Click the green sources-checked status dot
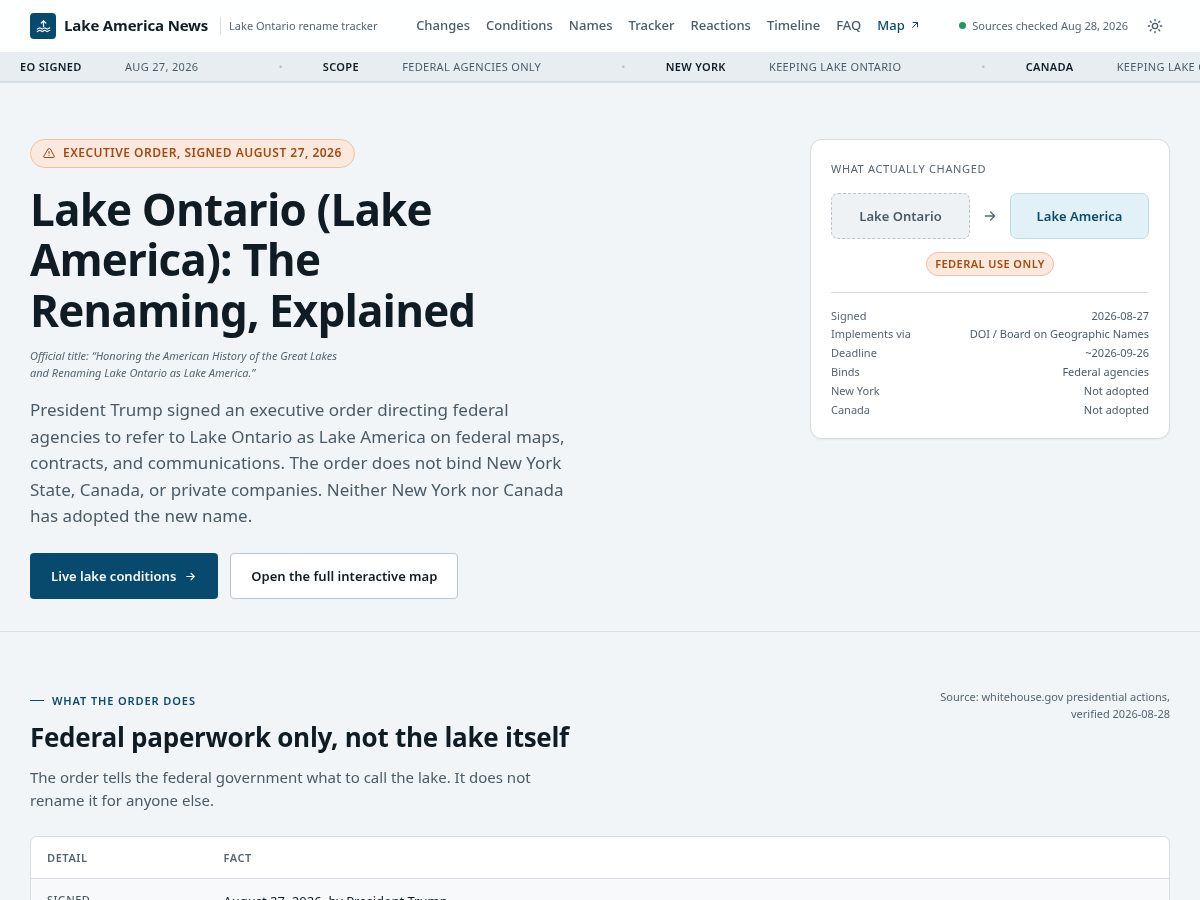1200x900 pixels. 963,26
